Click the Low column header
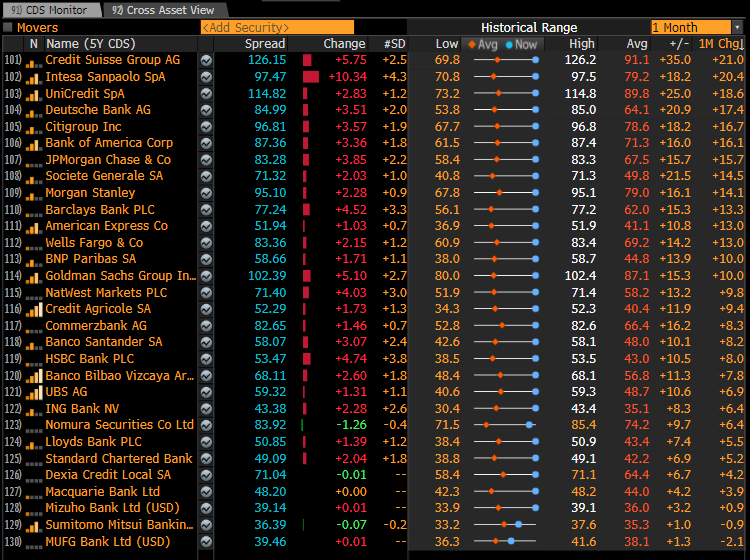This screenshot has width=750, height=560. coord(446,44)
